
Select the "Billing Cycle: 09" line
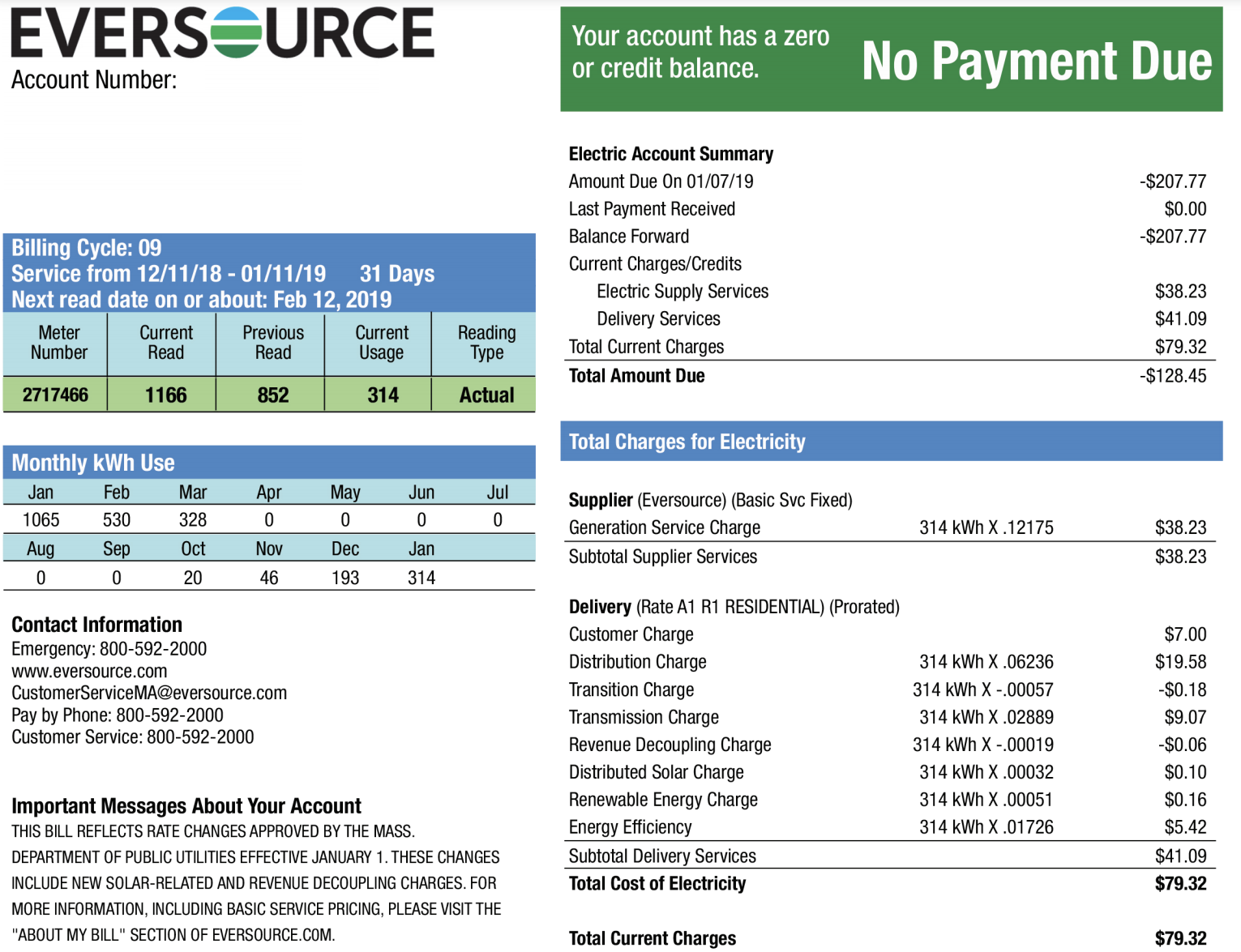click(87, 248)
